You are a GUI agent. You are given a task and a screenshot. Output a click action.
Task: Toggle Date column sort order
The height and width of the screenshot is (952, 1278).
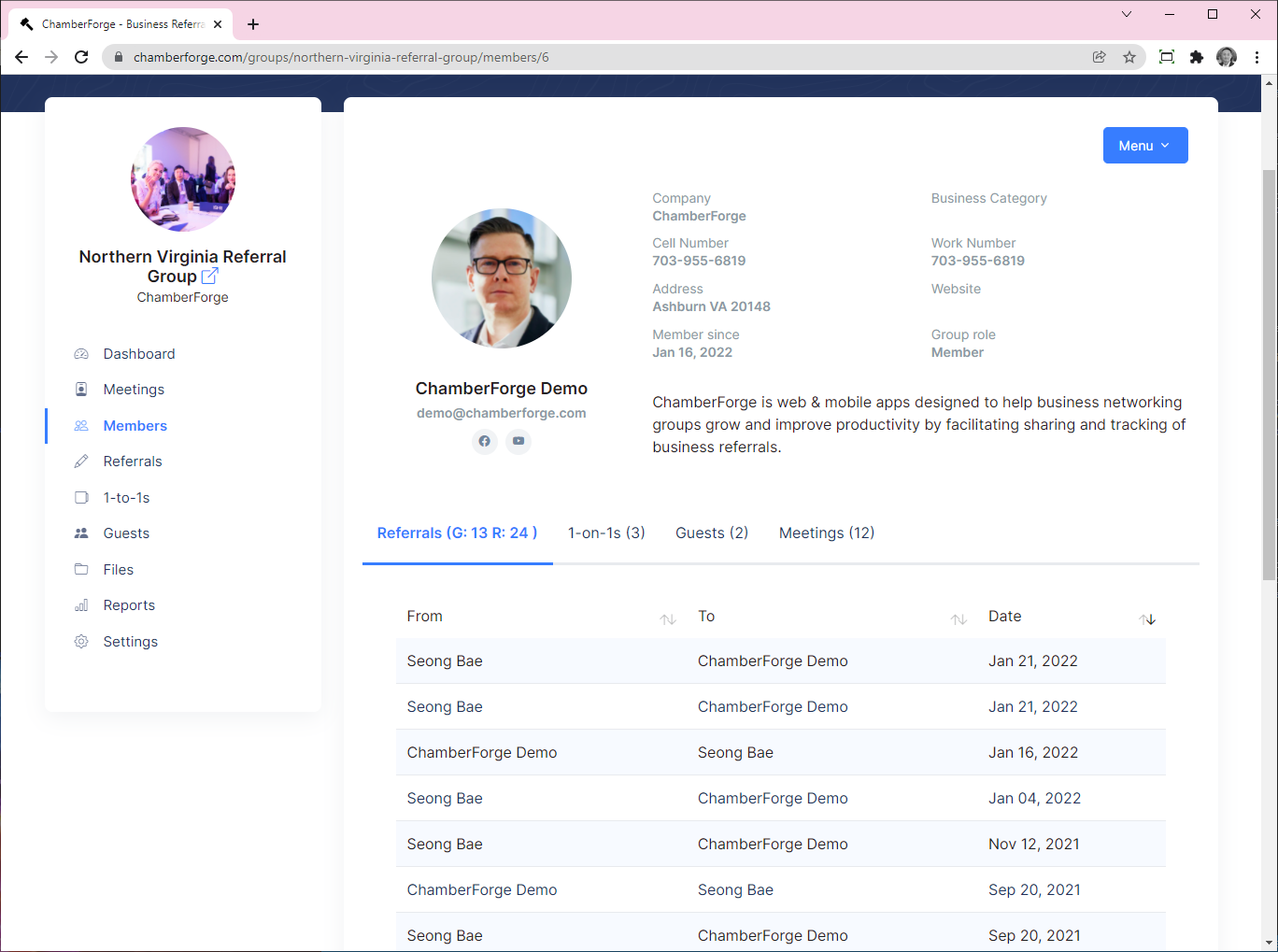point(1147,619)
